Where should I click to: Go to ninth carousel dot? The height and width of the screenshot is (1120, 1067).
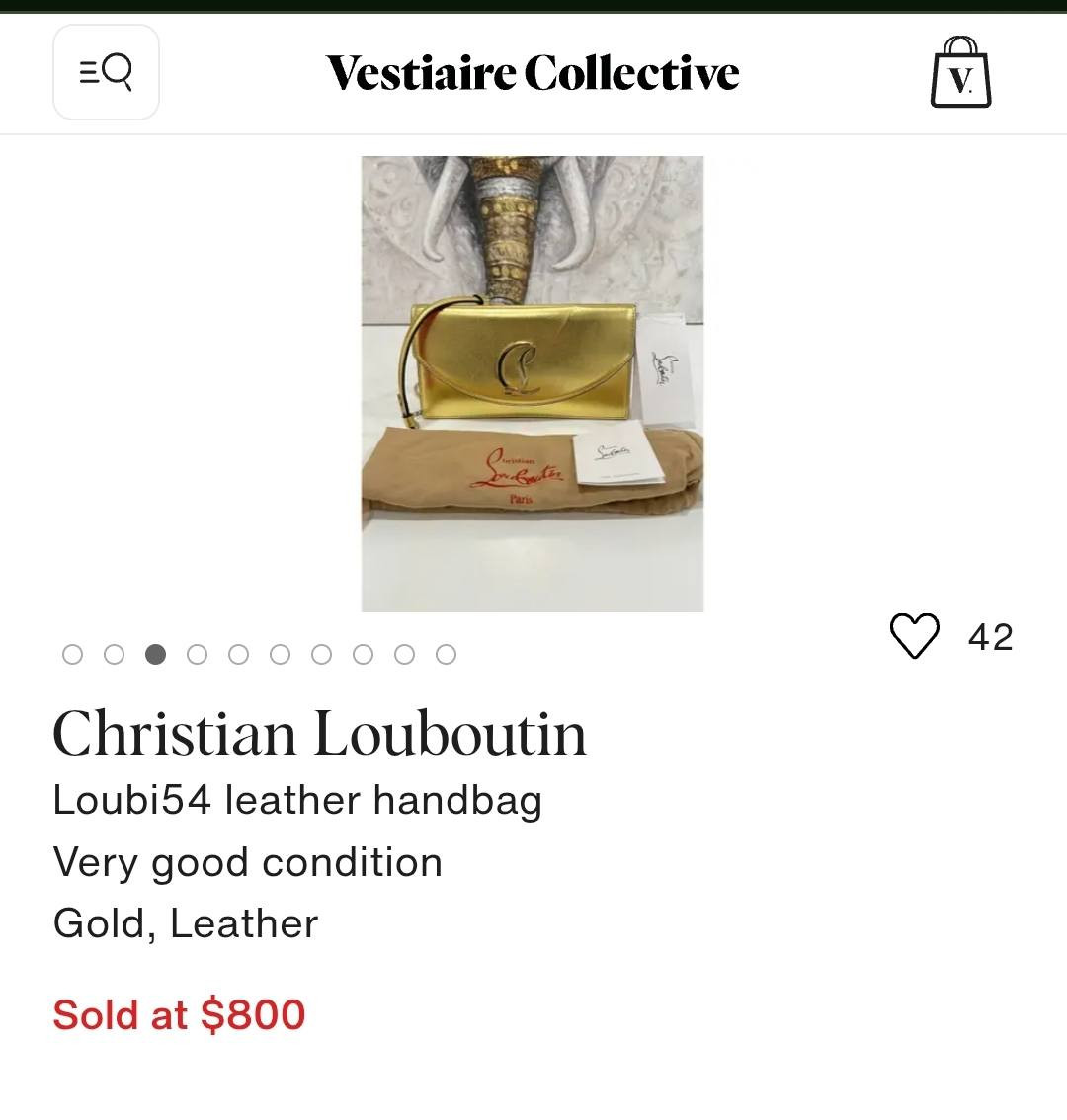pyautogui.click(x=405, y=654)
